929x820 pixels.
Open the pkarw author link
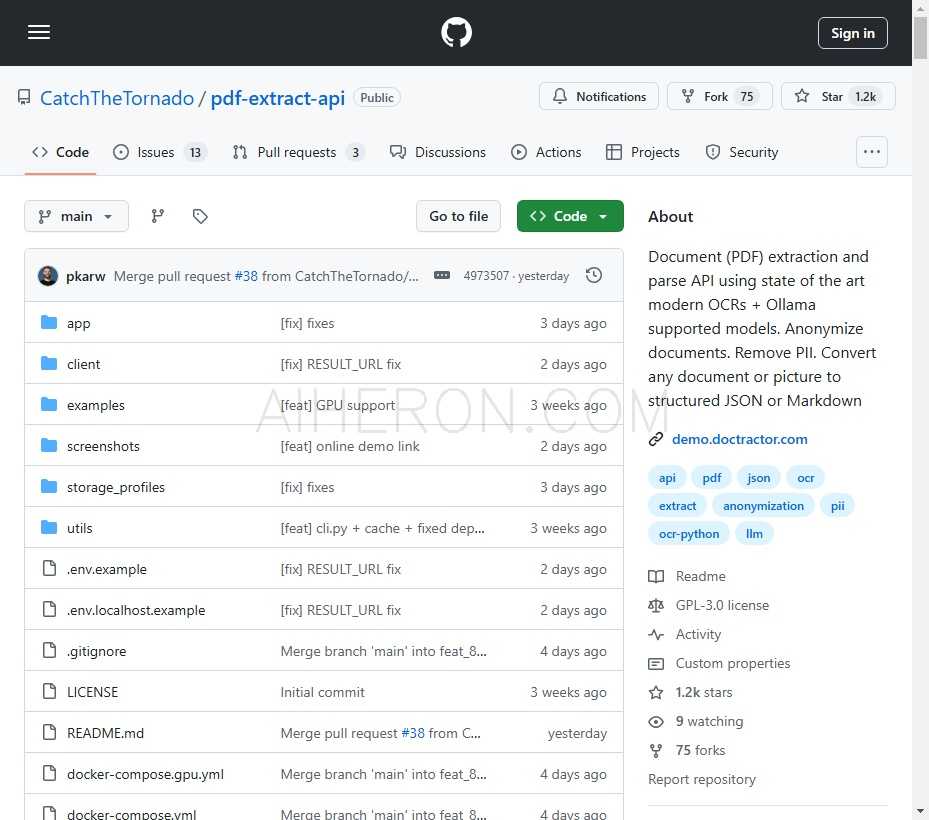[85, 276]
